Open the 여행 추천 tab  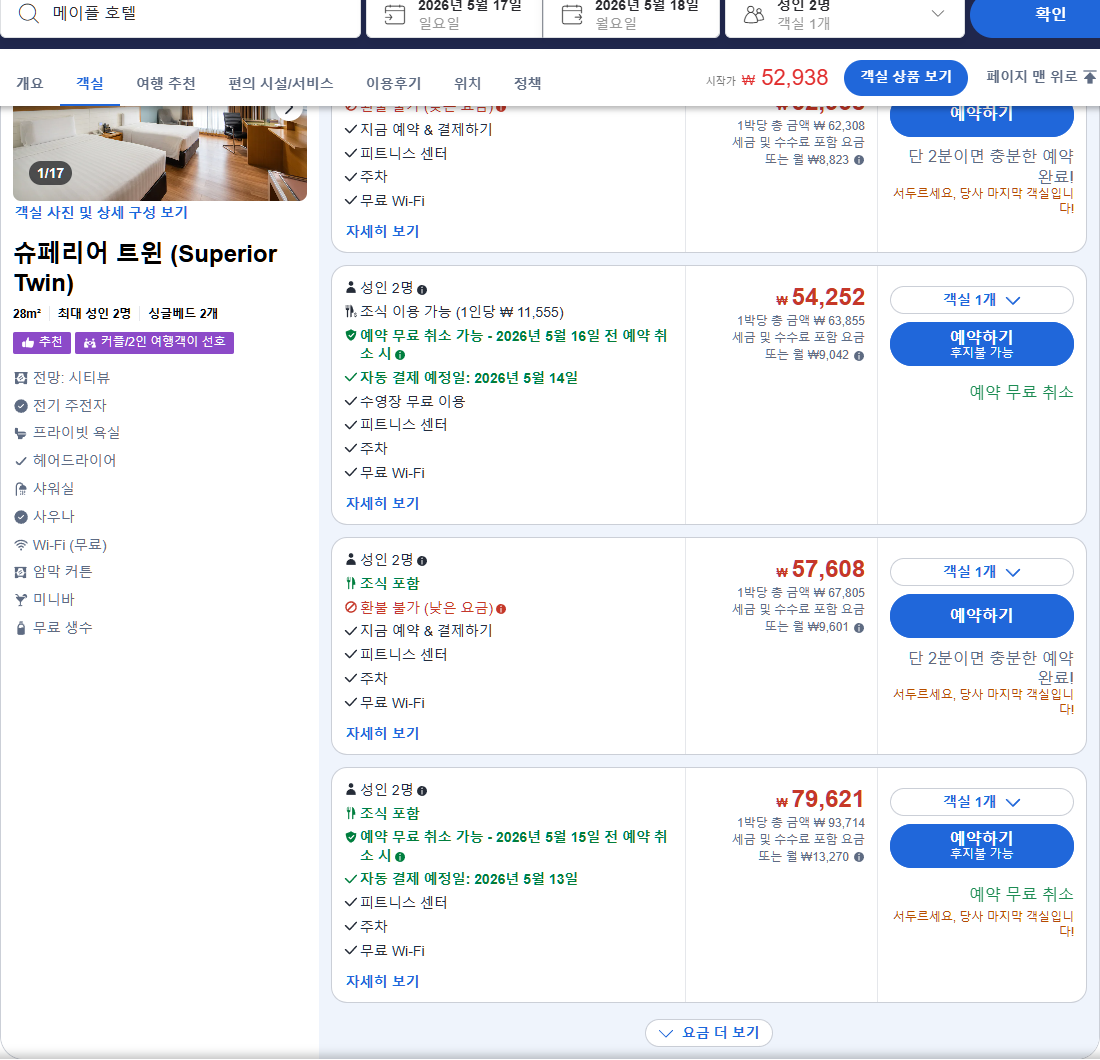pyautogui.click(x=166, y=83)
